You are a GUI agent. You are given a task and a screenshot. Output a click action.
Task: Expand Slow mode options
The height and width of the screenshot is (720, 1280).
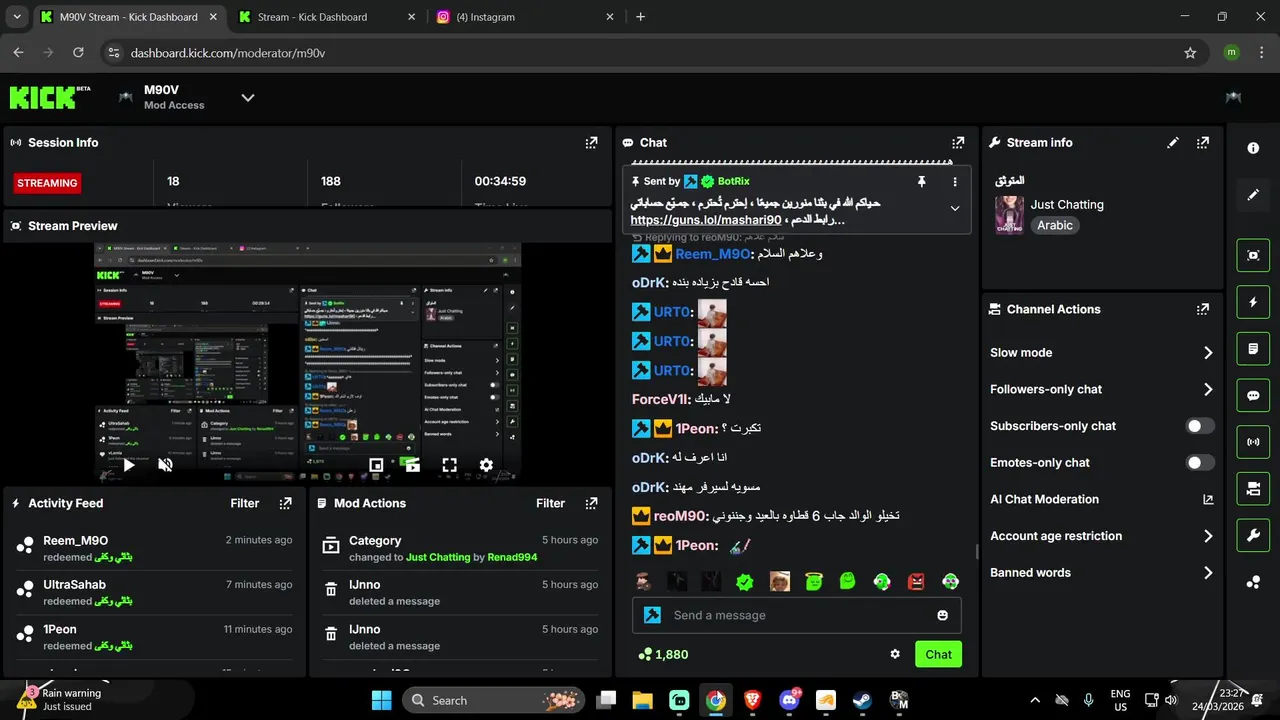[x=1208, y=353]
